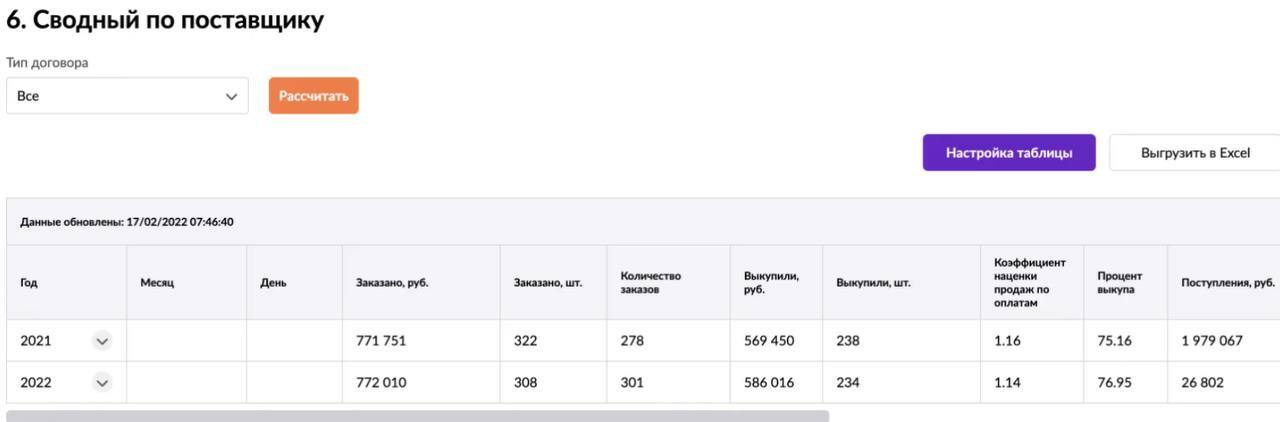The height and width of the screenshot is (422, 1280).
Task: Click the Год column header
Action: [30, 283]
